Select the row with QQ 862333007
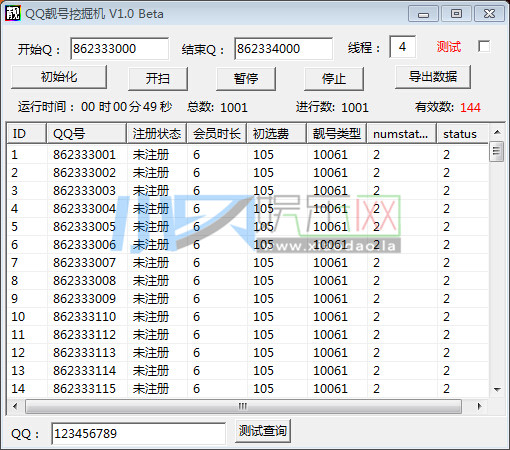510x450 pixels. click(x=248, y=263)
